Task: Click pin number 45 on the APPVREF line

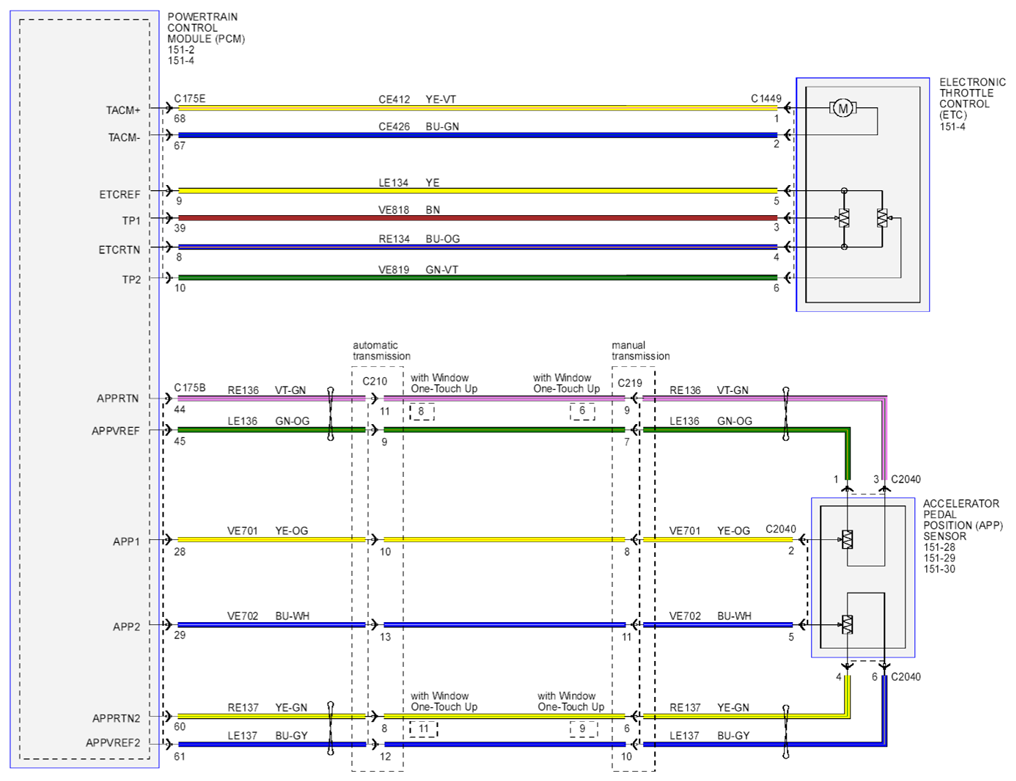Action: [179, 441]
